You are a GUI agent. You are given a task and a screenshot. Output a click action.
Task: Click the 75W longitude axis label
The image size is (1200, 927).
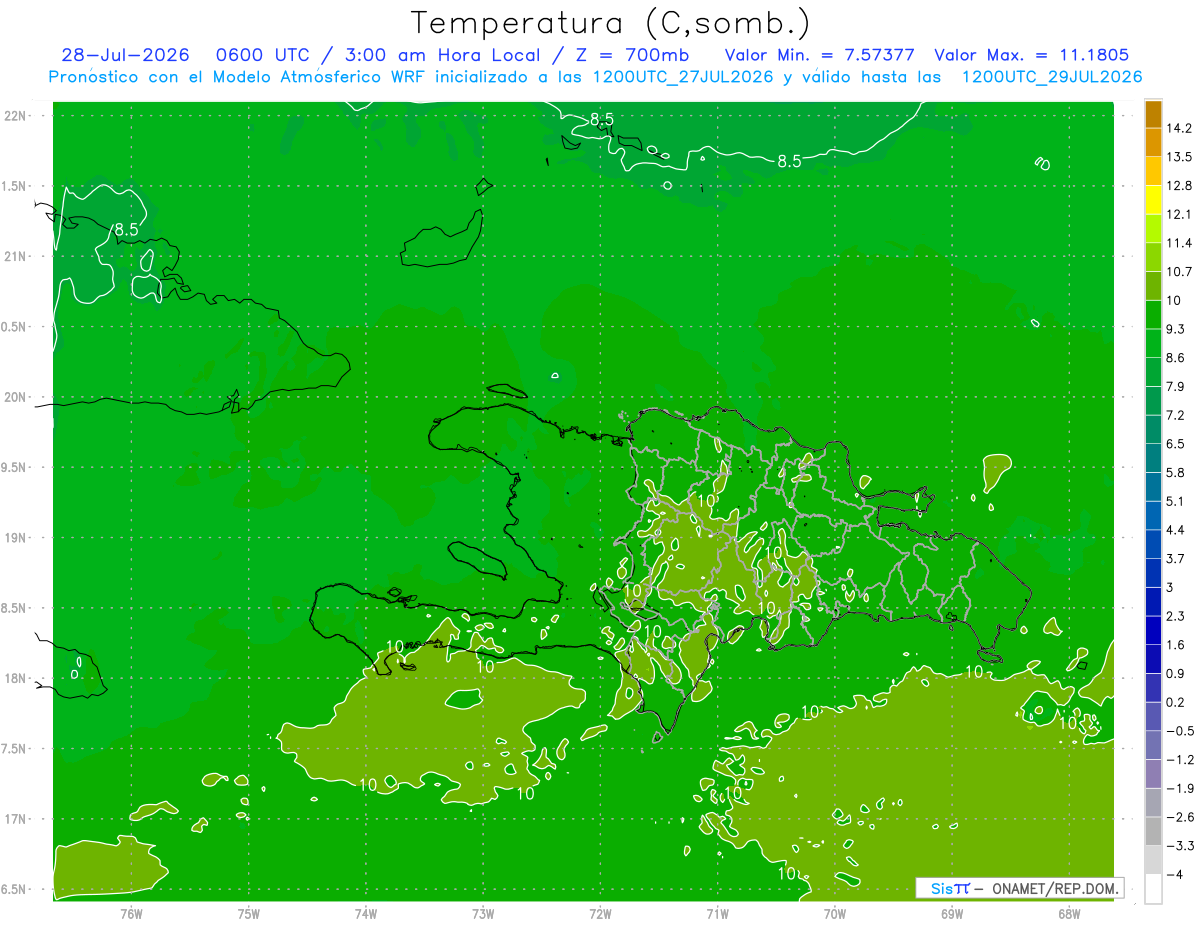coord(249,913)
